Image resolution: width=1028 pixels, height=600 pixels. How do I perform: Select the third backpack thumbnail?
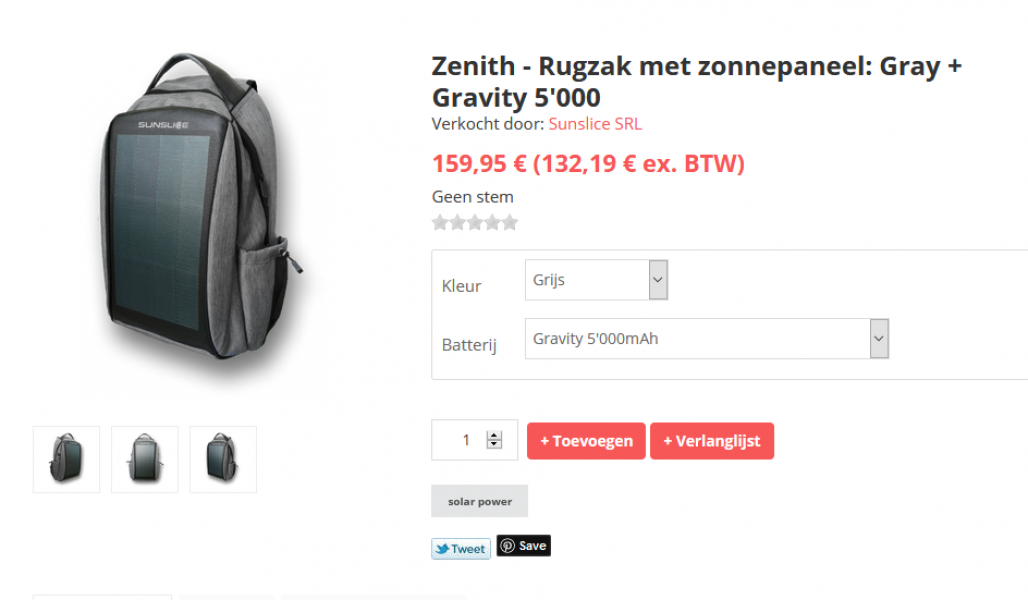[223, 459]
